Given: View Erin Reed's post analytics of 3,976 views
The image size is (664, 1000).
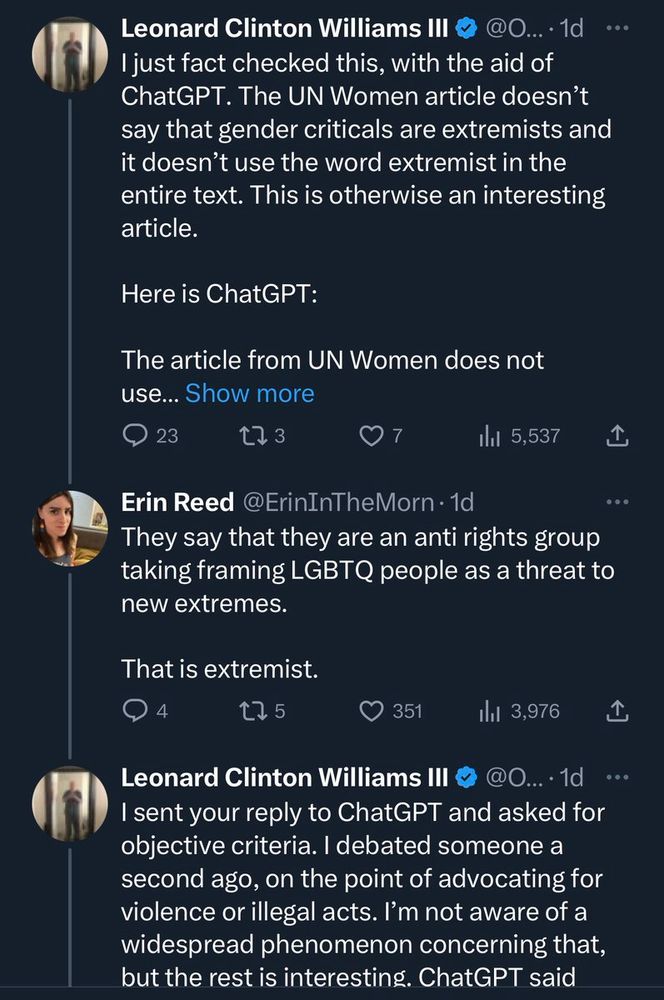Looking at the screenshot, I should point(490,711).
